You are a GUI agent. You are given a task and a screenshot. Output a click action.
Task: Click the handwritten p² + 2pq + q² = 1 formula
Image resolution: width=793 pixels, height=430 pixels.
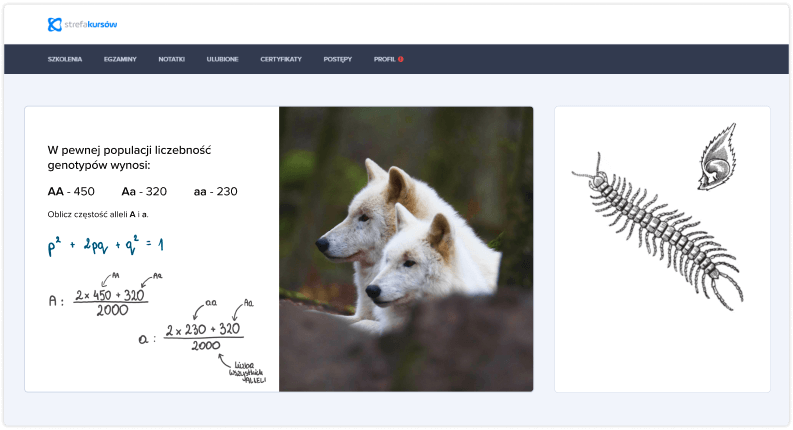(x=105, y=245)
